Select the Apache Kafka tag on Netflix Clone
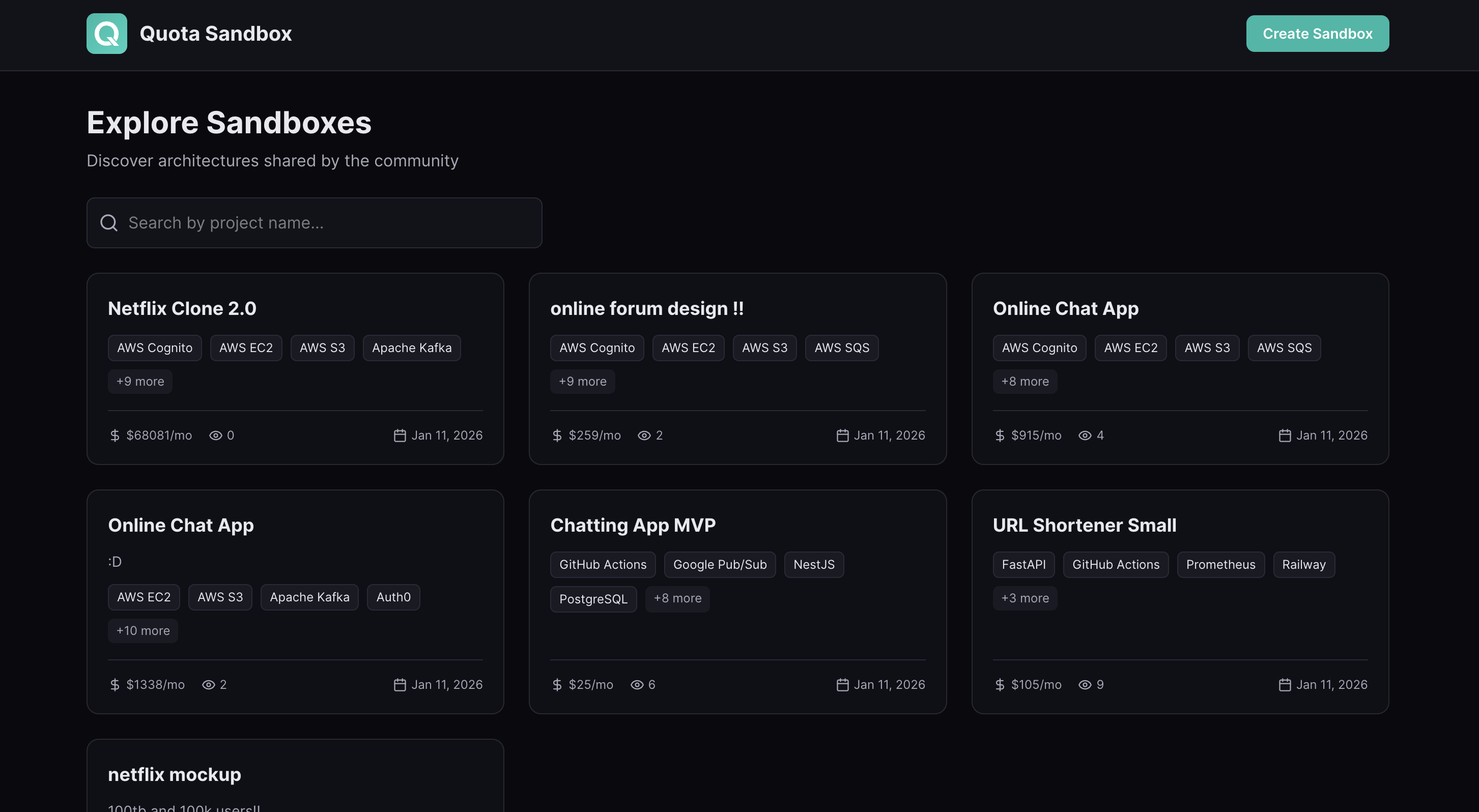Image resolution: width=1479 pixels, height=812 pixels. (x=412, y=348)
